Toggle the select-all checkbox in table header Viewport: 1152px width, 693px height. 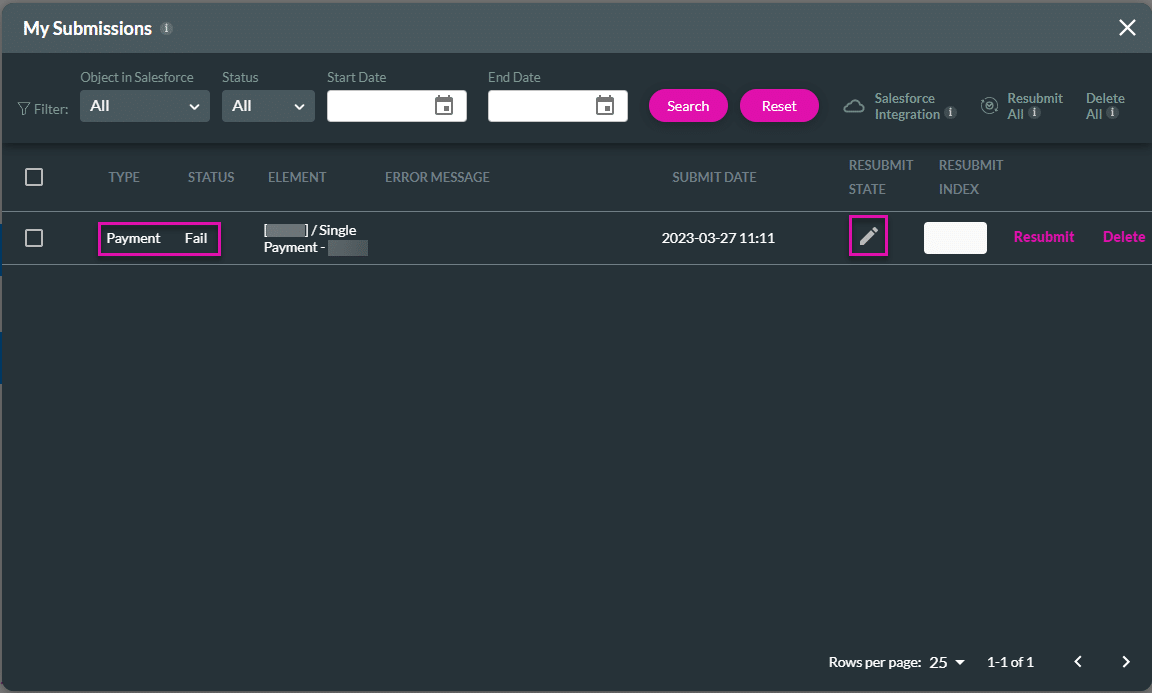[34, 177]
